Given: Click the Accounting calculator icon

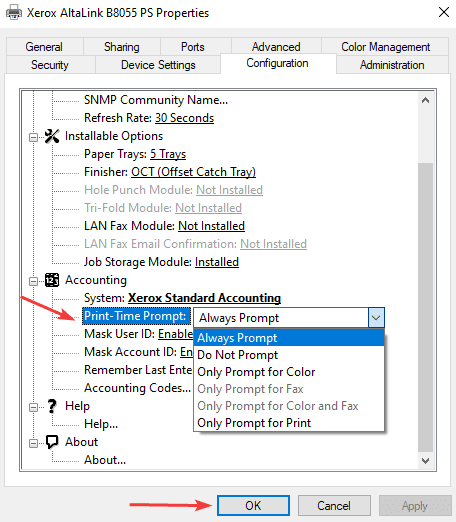Looking at the screenshot, I should 52,280.
